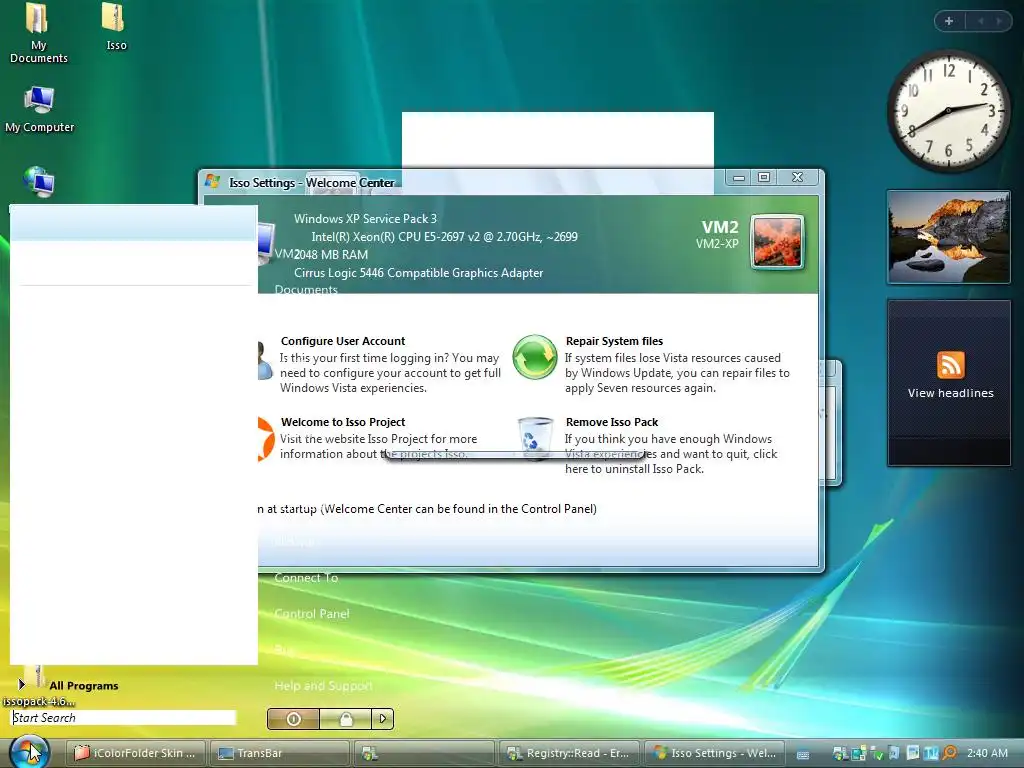Click the 'Windows XP Service Pack 3' text
1024x768 pixels.
[365, 219]
